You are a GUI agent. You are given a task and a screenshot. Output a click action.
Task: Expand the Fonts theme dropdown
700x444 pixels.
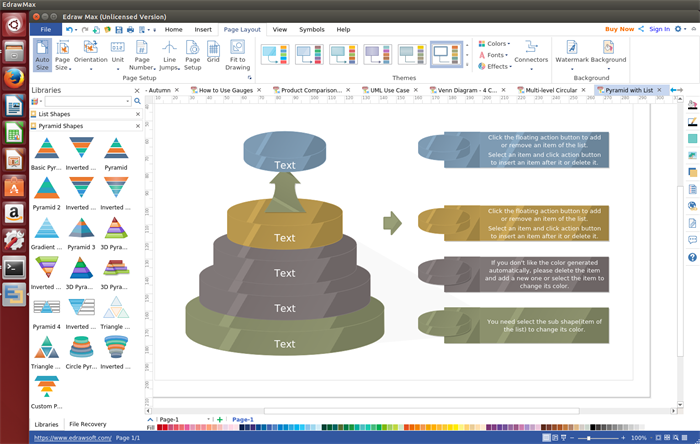(x=495, y=55)
